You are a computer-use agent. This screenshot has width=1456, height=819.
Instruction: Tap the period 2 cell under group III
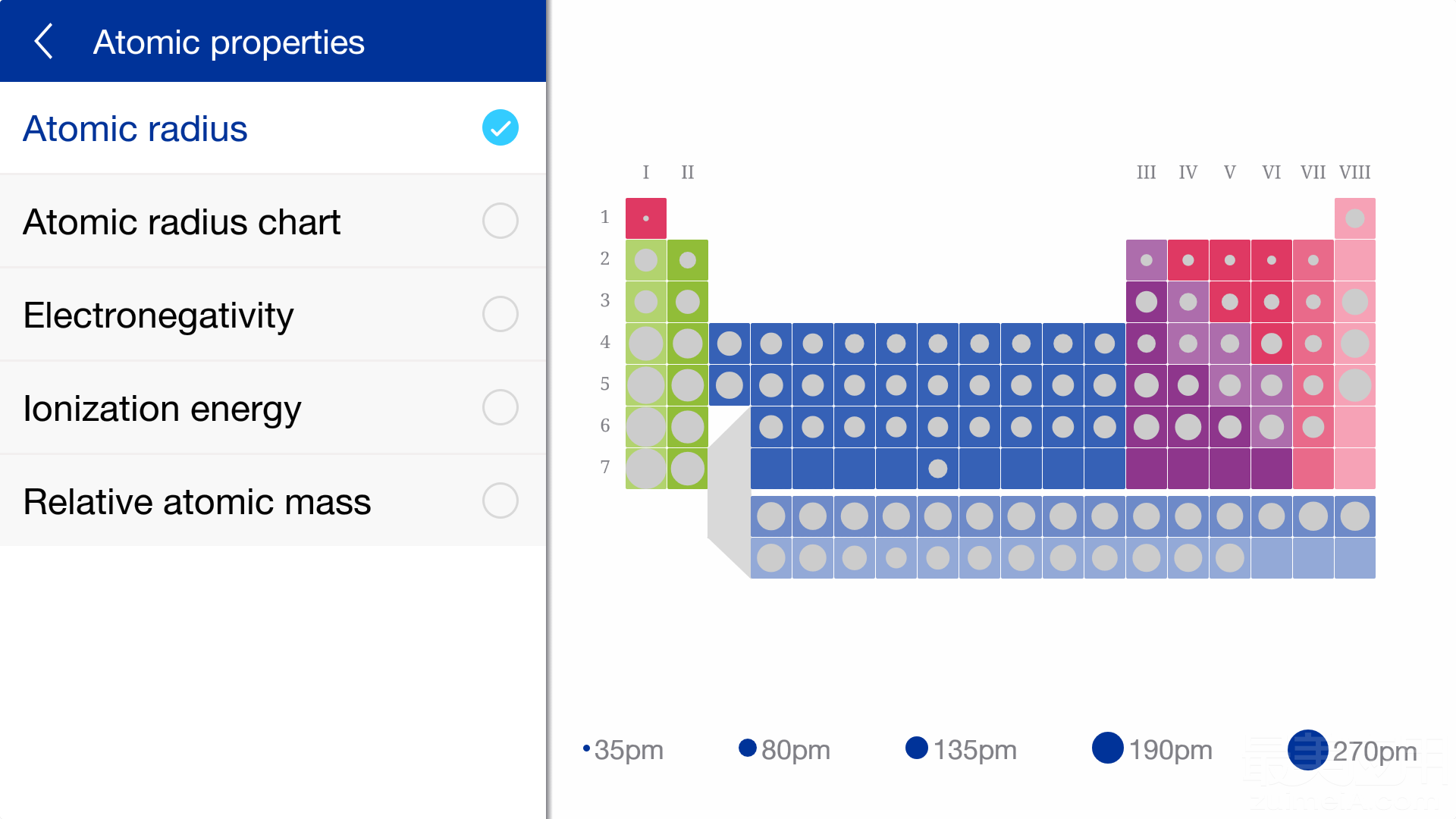[1146, 260]
